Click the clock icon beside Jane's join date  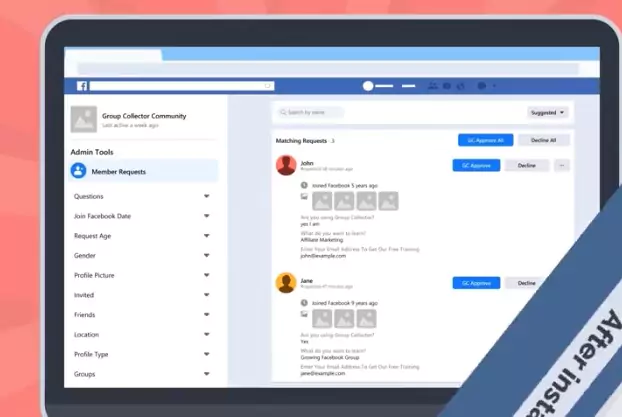tap(304, 303)
